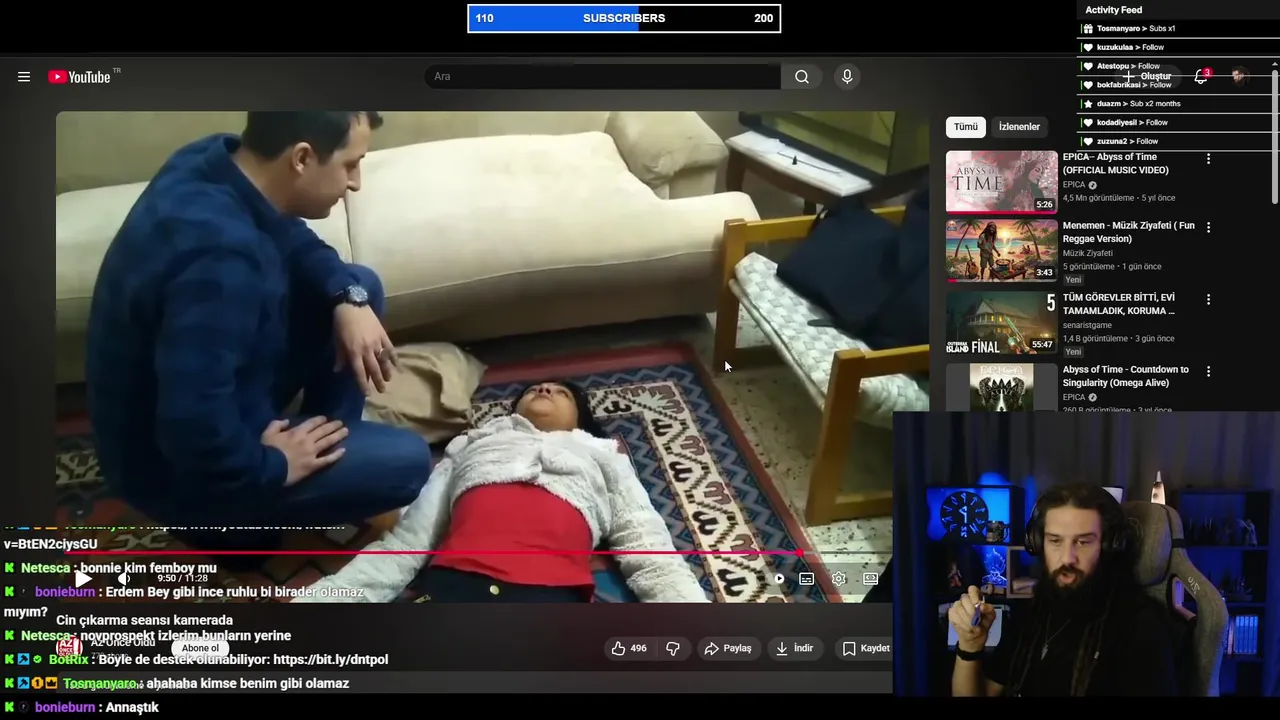The image size is (1280, 720).
Task: Click the title TÜM GÖREVLER BİTTİ, EVİ TAMAMLADIK
Action: 1119,304
